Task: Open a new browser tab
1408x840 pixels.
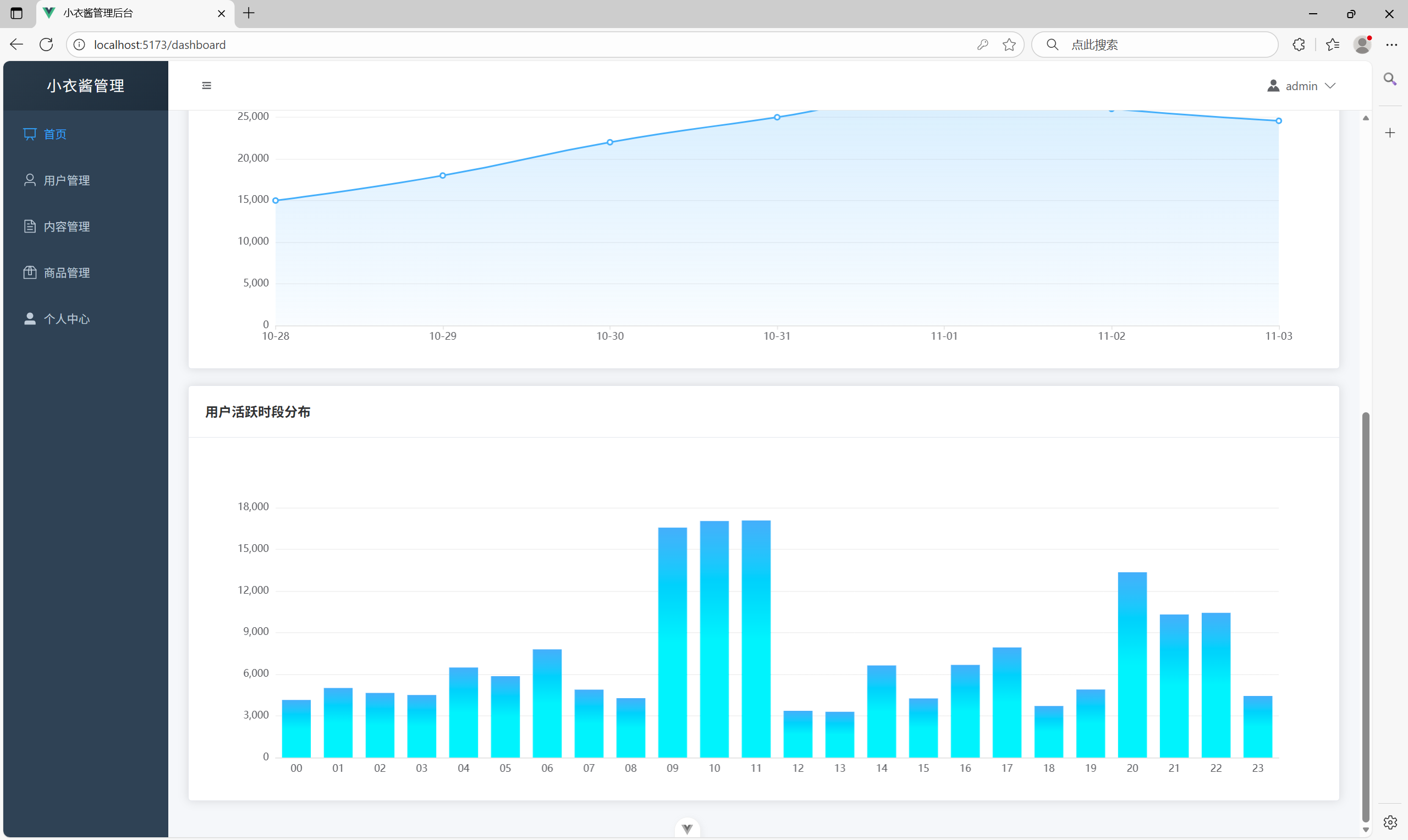Action: (x=249, y=13)
